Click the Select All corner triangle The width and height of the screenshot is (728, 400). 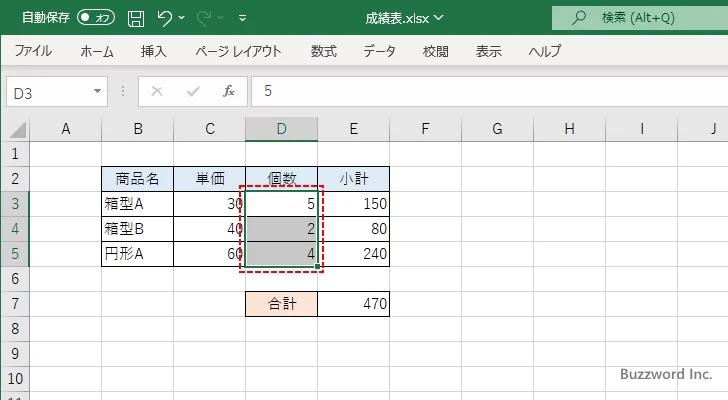(x=18, y=129)
